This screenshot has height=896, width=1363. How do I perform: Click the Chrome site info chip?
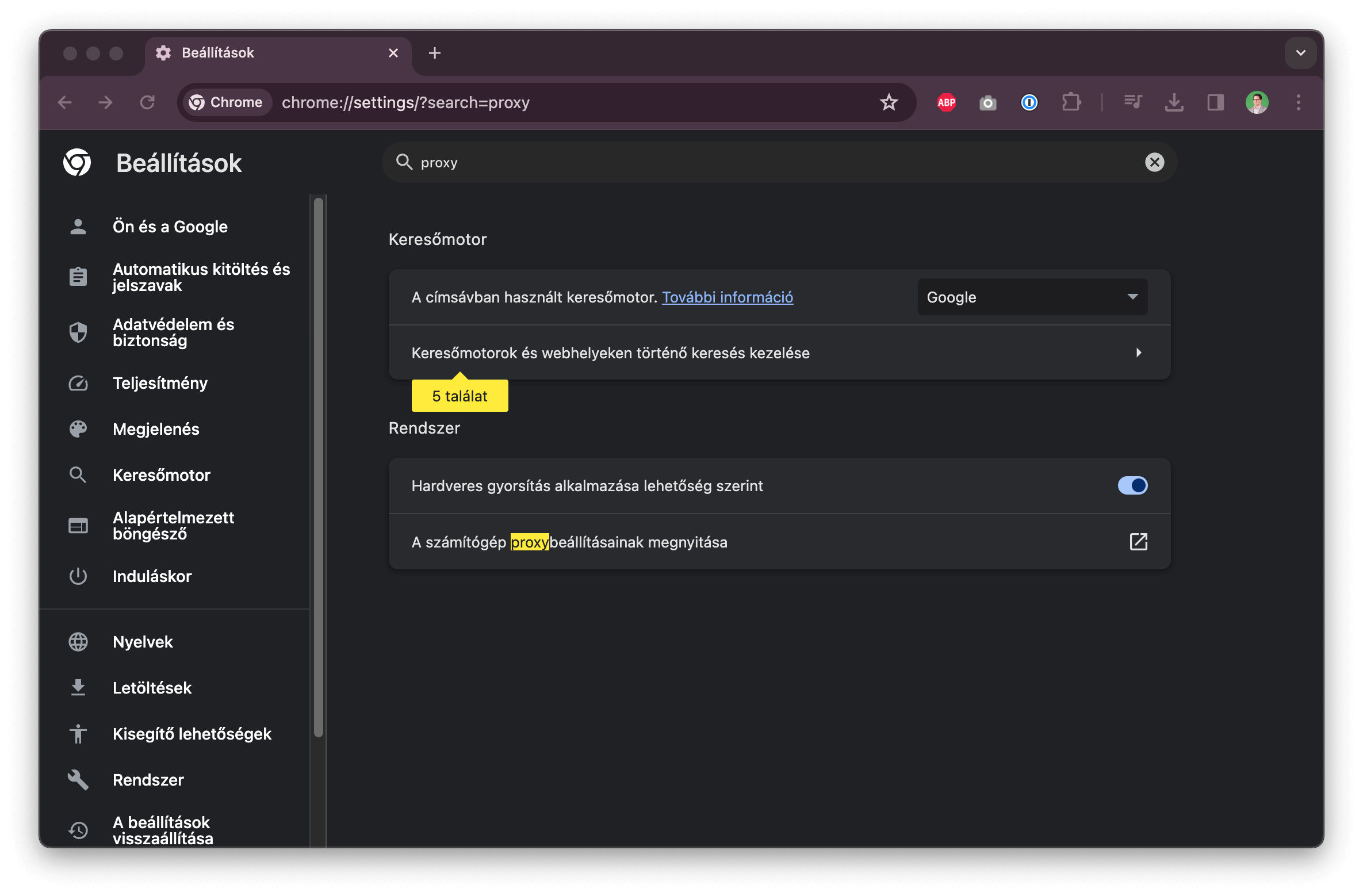[x=227, y=103]
